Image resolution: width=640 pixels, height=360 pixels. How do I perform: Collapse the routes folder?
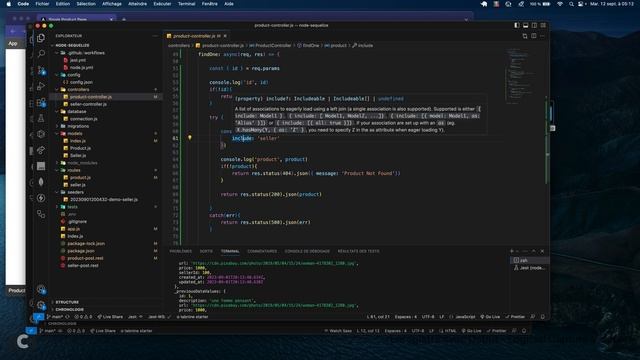point(74,170)
